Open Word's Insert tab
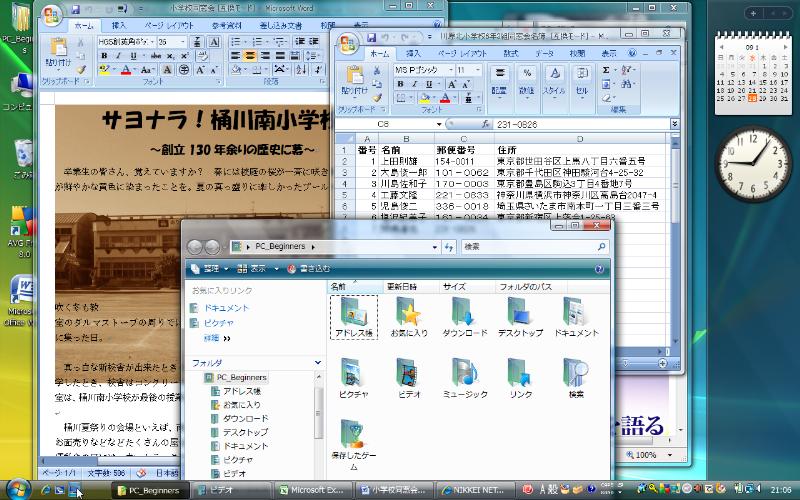The image size is (800, 500). [119, 25]
